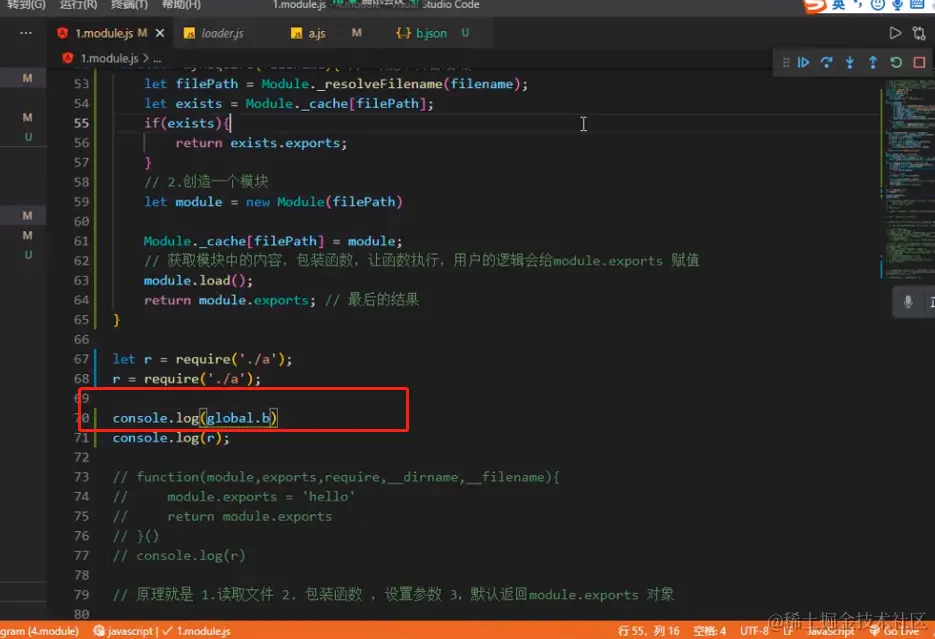Click in module.load(); on line 63
The image size is (935, 639).
click(198, 281)
